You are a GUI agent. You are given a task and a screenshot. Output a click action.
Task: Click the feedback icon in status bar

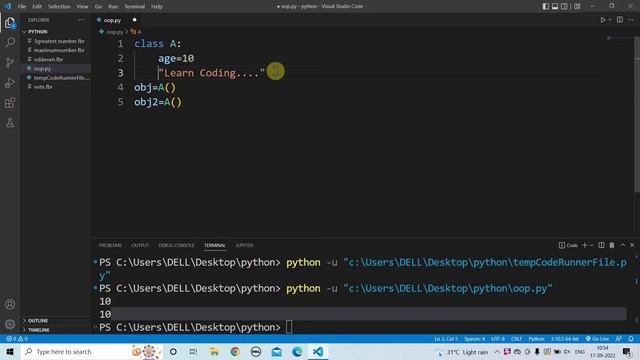[619, 339]
